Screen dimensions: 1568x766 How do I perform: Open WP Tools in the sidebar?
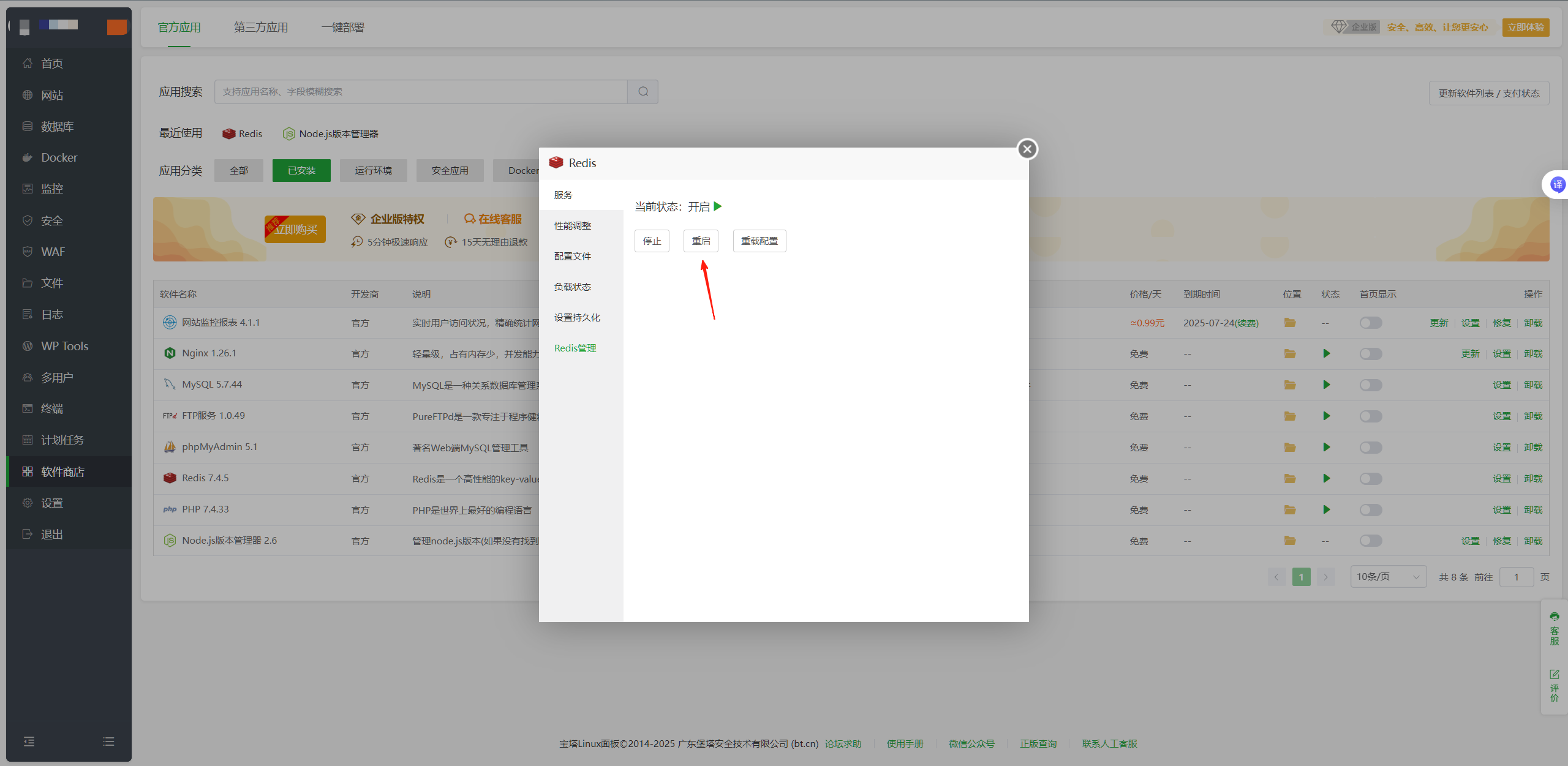point(69,346)
